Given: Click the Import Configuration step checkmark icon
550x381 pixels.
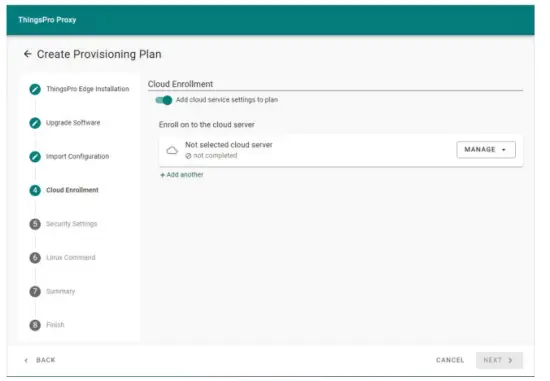Looking at the screenshot, I should (x=35, y=157).
